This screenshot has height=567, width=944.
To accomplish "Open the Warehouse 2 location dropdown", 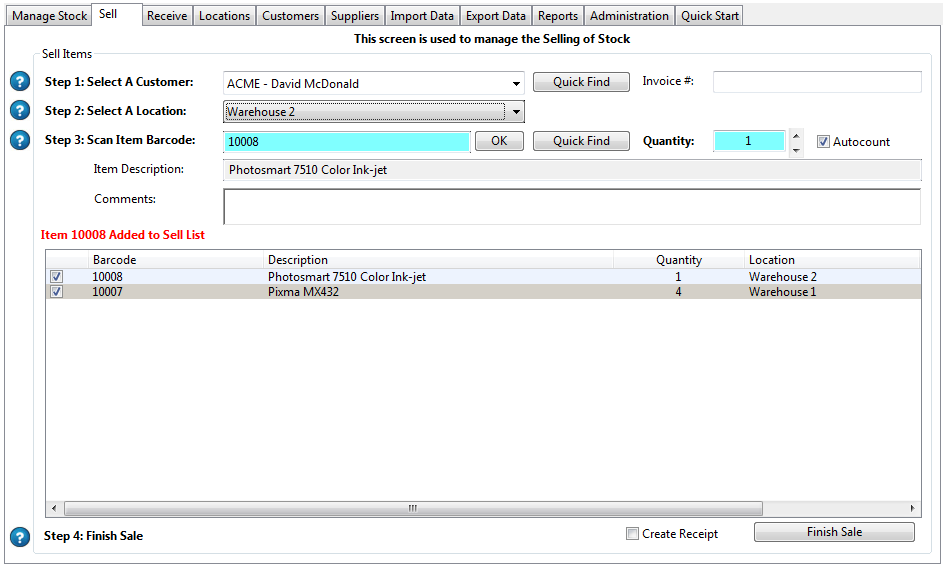I will pyautogui.click(x=516, y=112).
